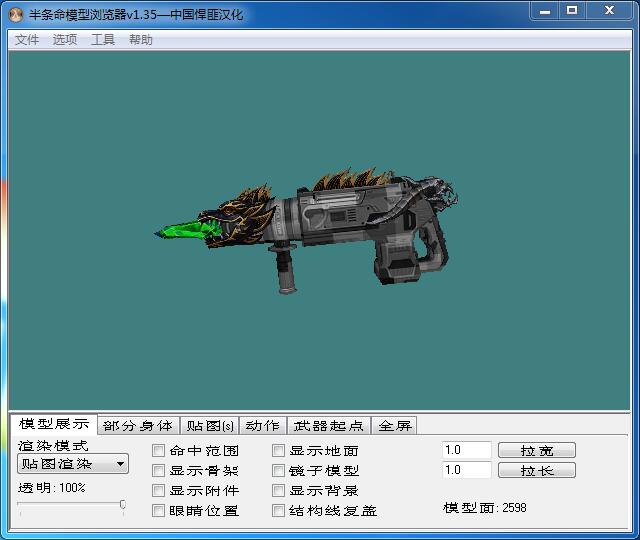This screenshot has height=540, width=640.
Task: Enable the 显示地面 checkbox
Action: (x=278, y=451)
